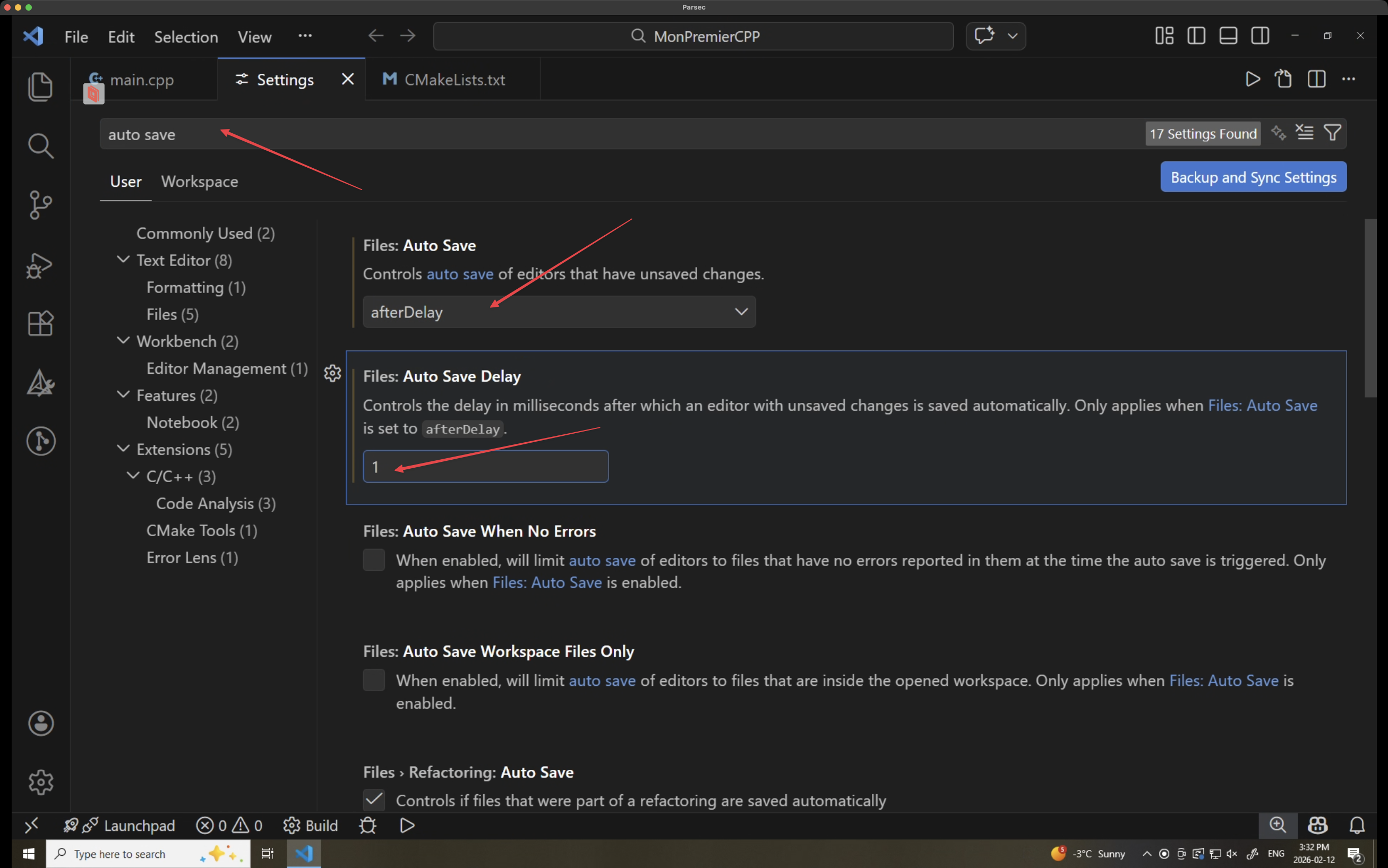
Task: Open the Copilot chat dropdown chevron
Action: click(1013, 36)
